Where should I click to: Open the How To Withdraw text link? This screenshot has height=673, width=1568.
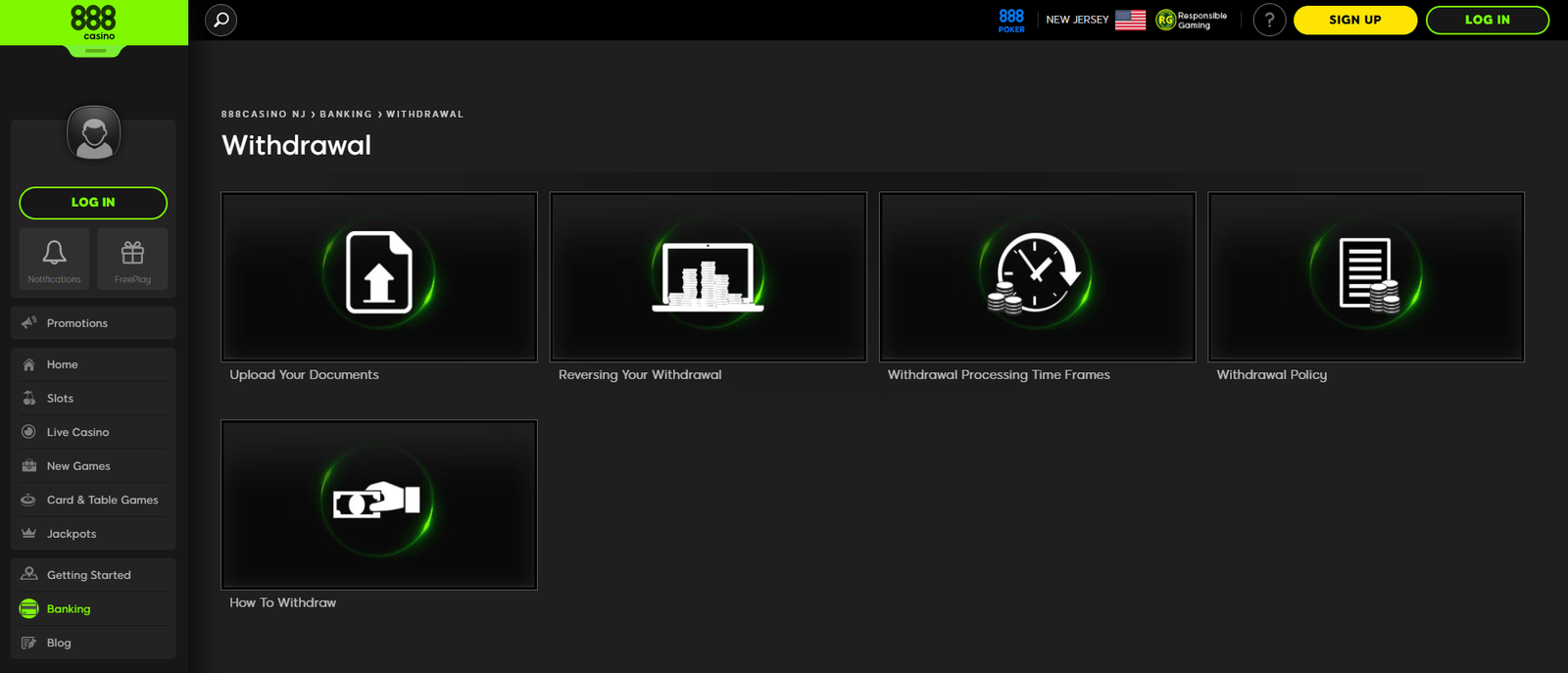282,602
